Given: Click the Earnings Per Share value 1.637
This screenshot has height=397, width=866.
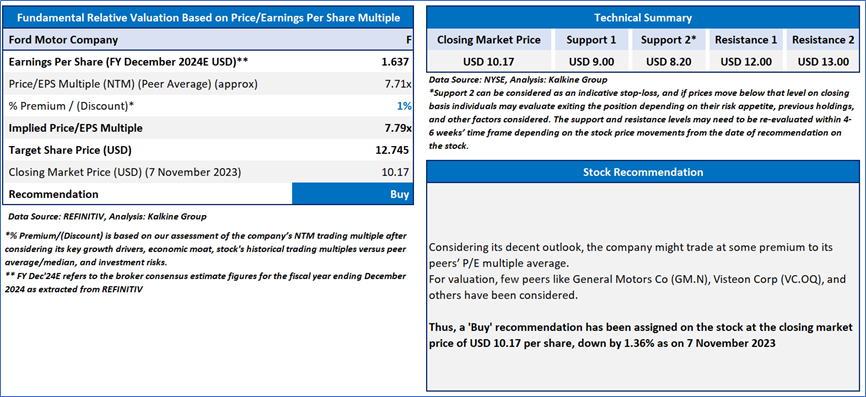Looking at the screenshot, I should (394, 62).
